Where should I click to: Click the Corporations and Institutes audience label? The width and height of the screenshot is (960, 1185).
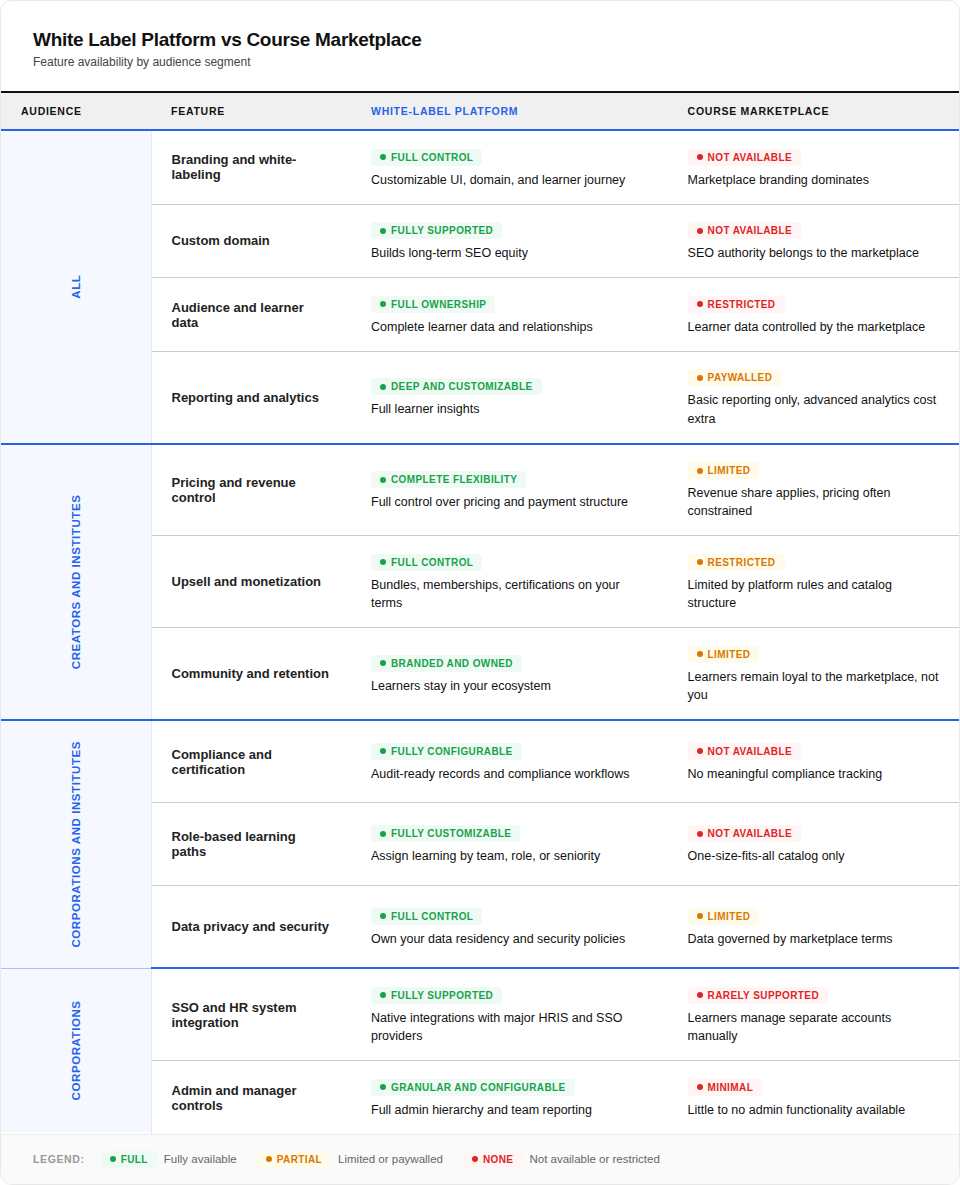(77, 844)
